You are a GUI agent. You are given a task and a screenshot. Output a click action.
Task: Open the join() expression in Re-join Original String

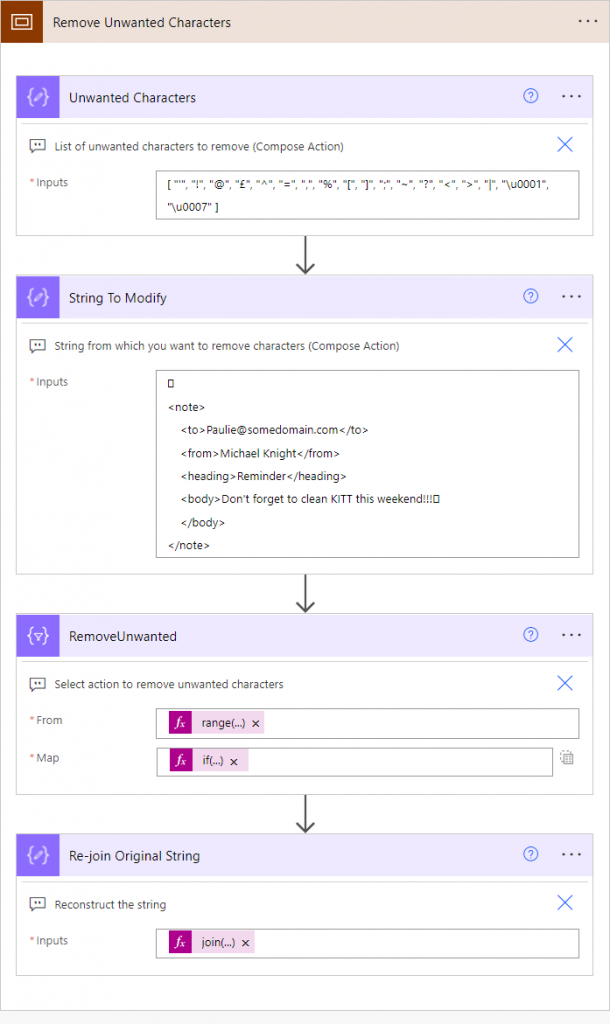[x=210, y=941]
